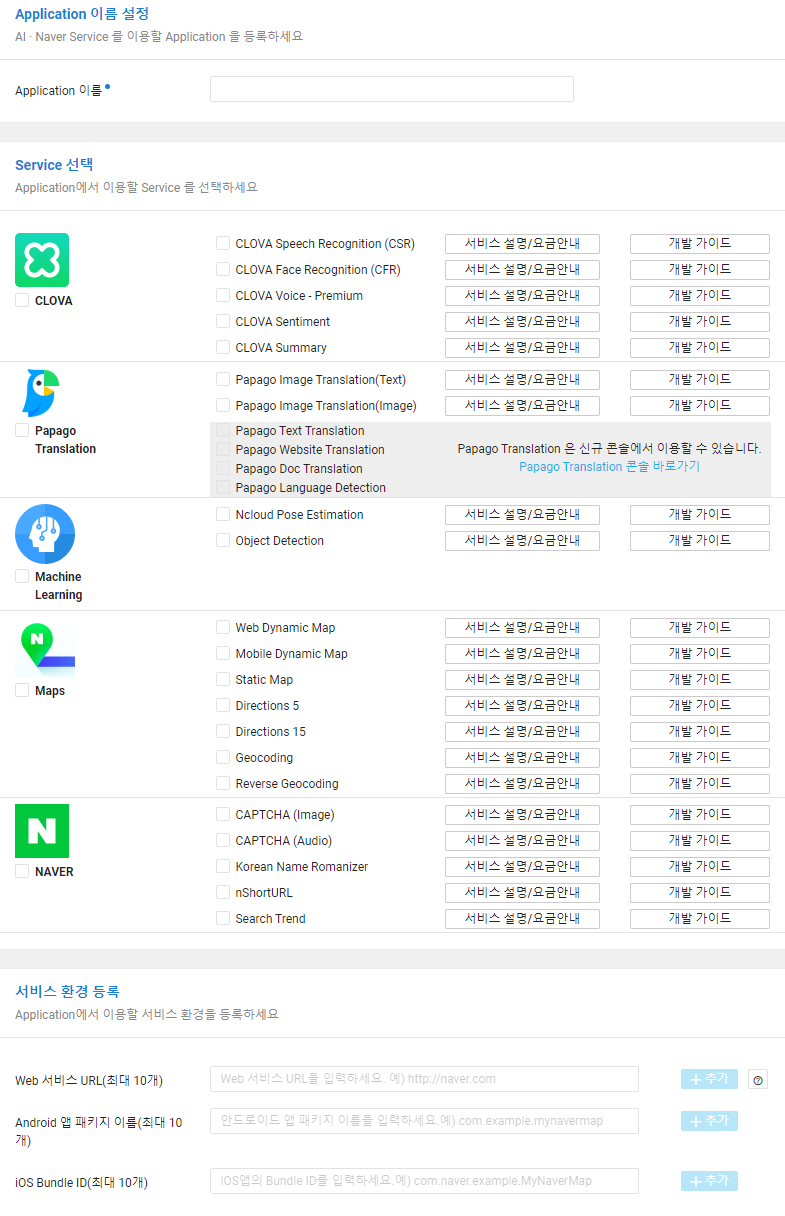This screenshot has width=785, height=1216.
Task: Check the Machine Learning category checkbox
Action: pos(22,576)
